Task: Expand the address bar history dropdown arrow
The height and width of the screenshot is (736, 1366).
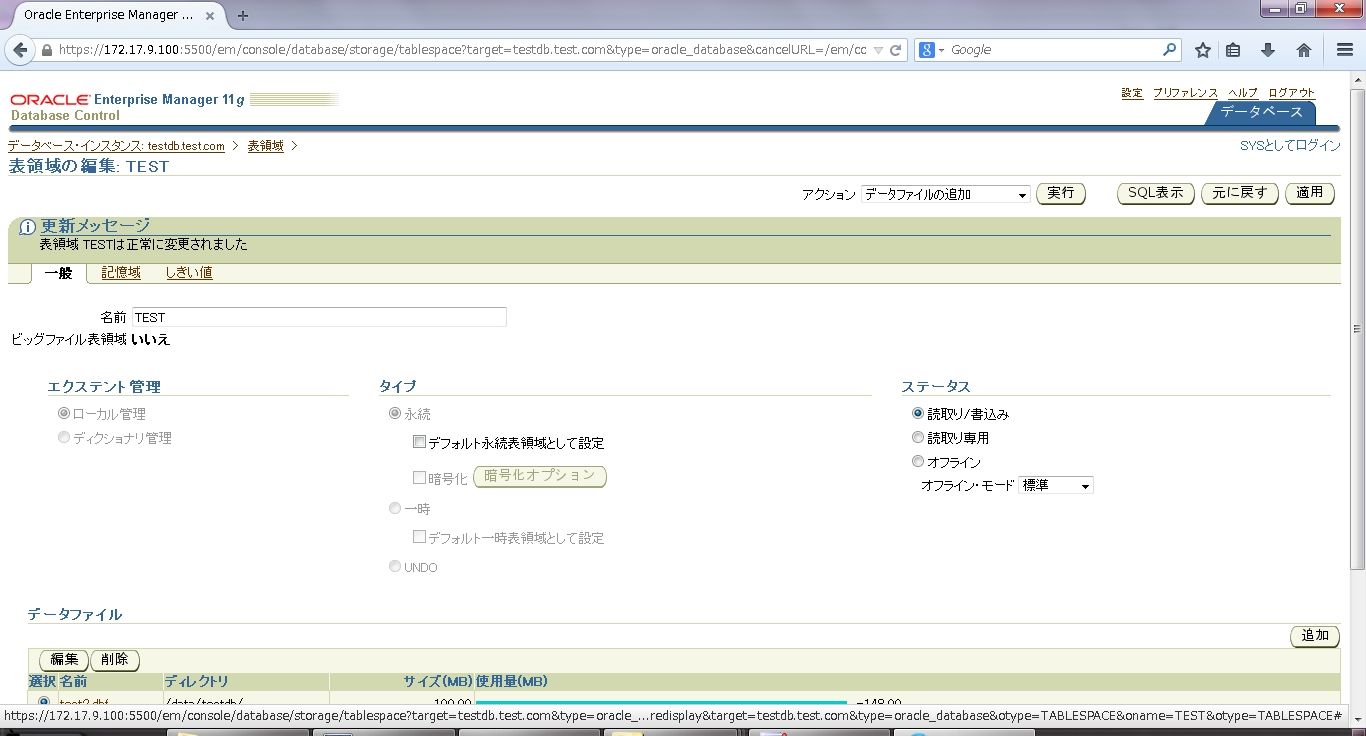Action: click(878, 50)
